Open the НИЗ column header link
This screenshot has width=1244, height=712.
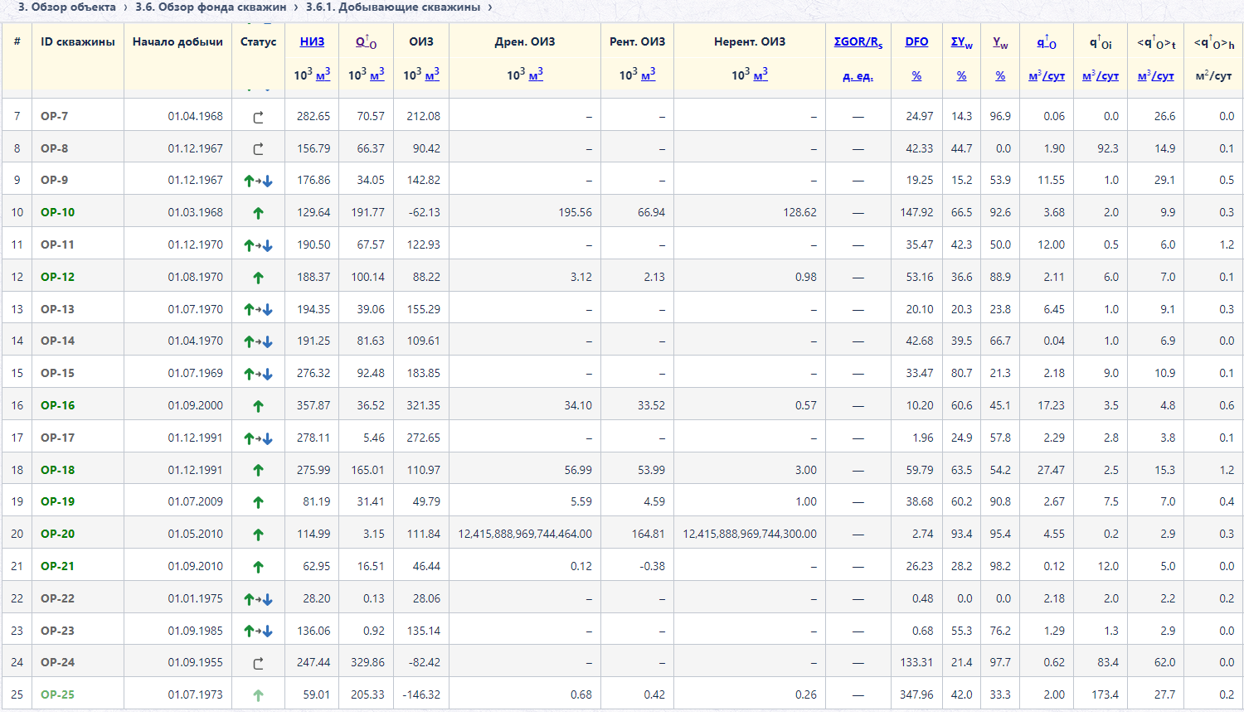(312, 42)
